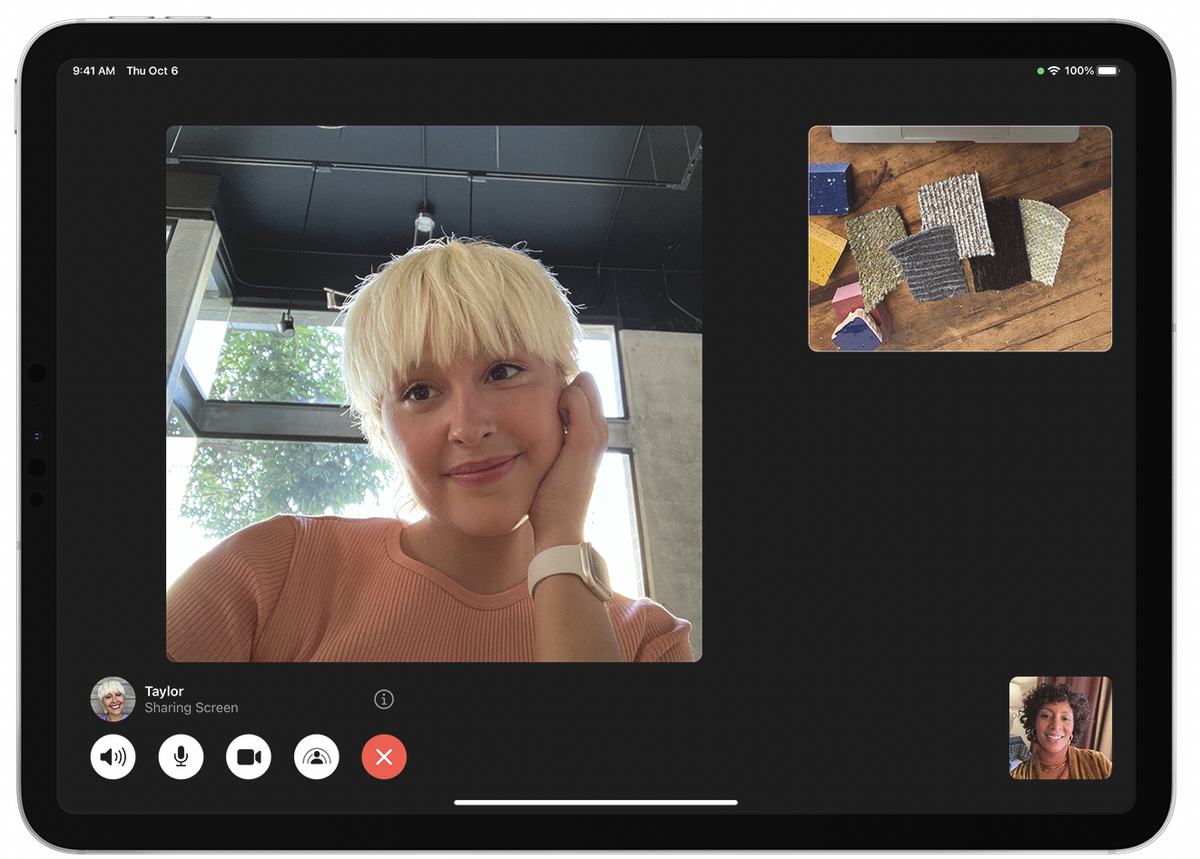Tap the Sharing Screen status text
Image resolution: width=1200 pixels, height=859 pixels.
pos(191,708)
